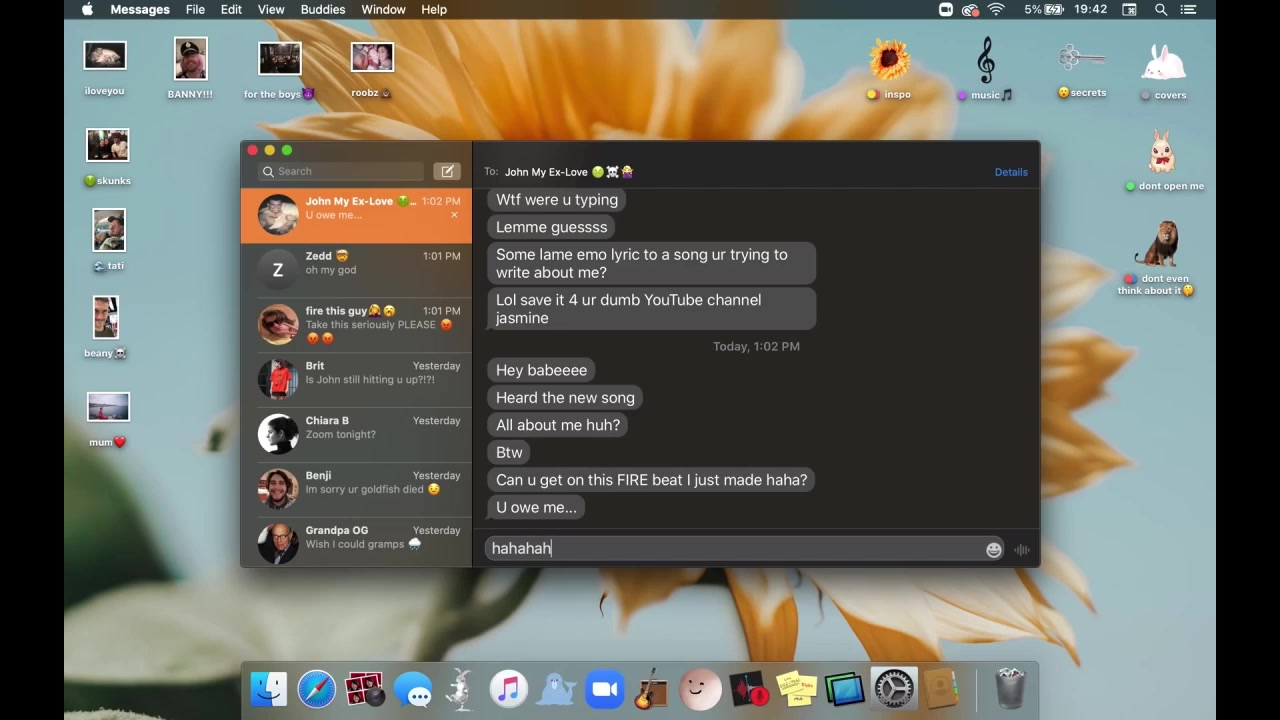Open the Buddies menu
The height and width of the screenshot is (720, 1280).
coord(323,9)
